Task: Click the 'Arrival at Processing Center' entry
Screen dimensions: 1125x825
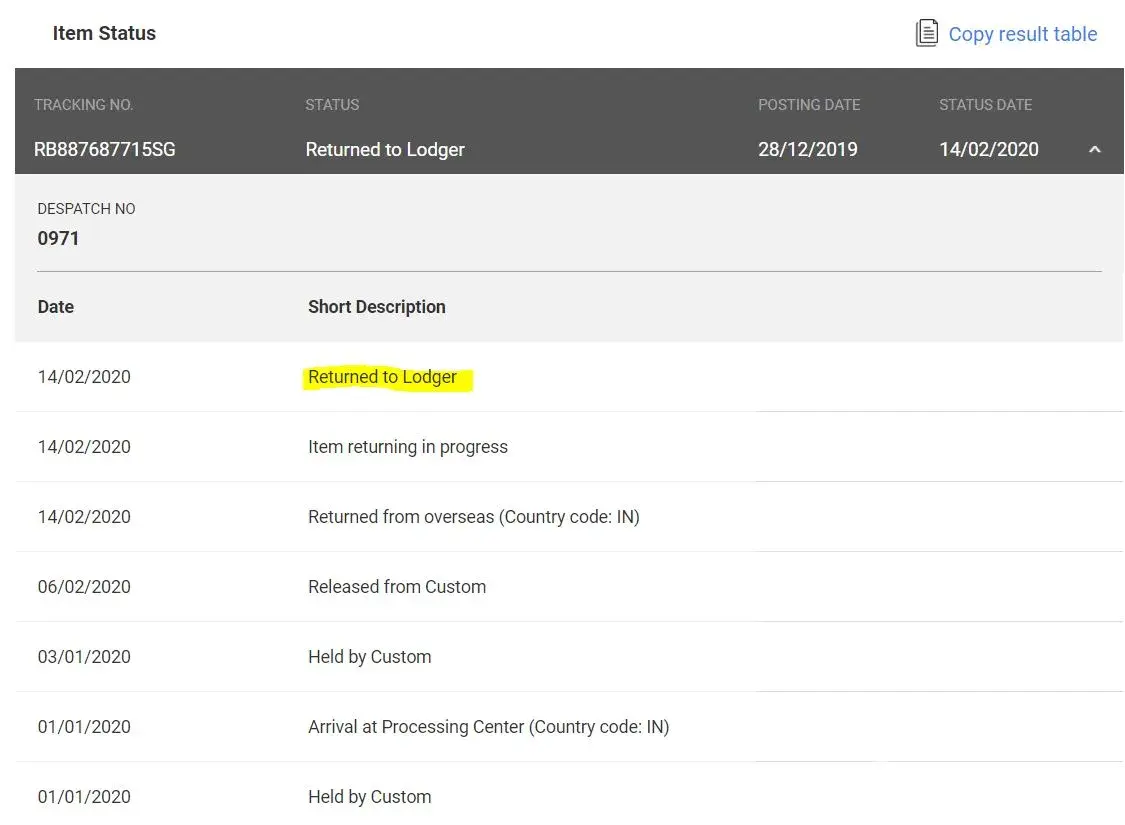Action: tap(488, 727)
